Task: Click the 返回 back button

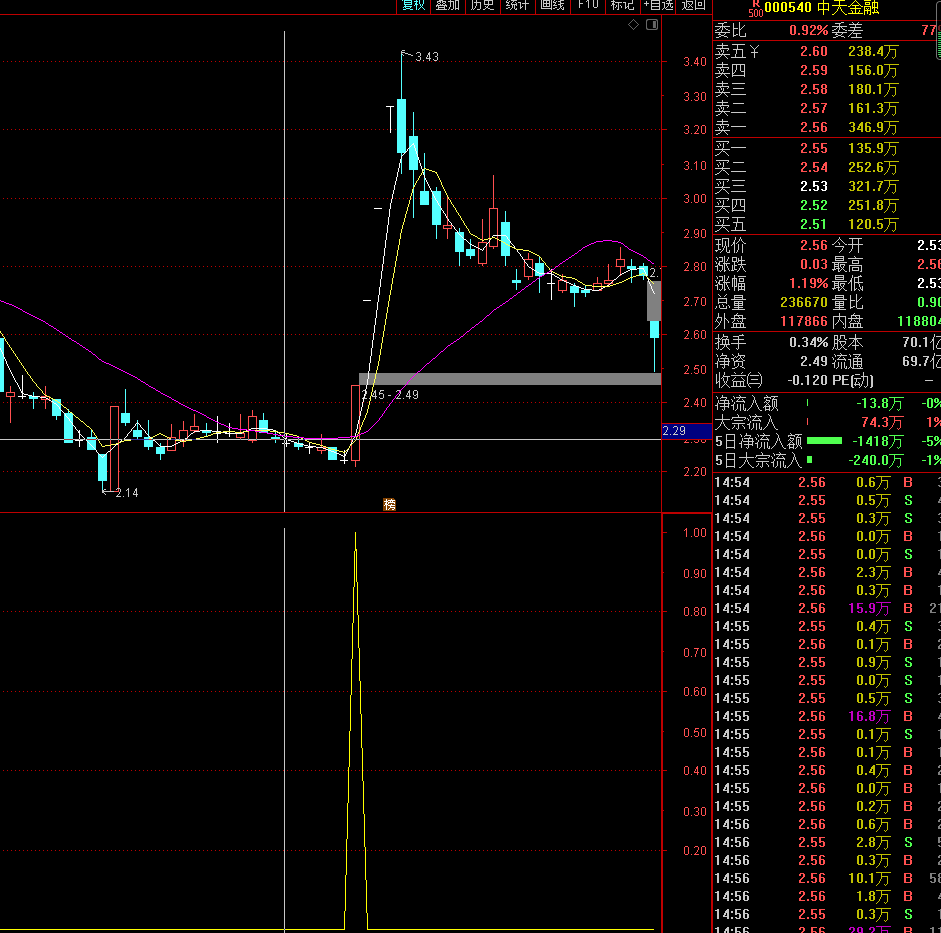Action: 693,5
